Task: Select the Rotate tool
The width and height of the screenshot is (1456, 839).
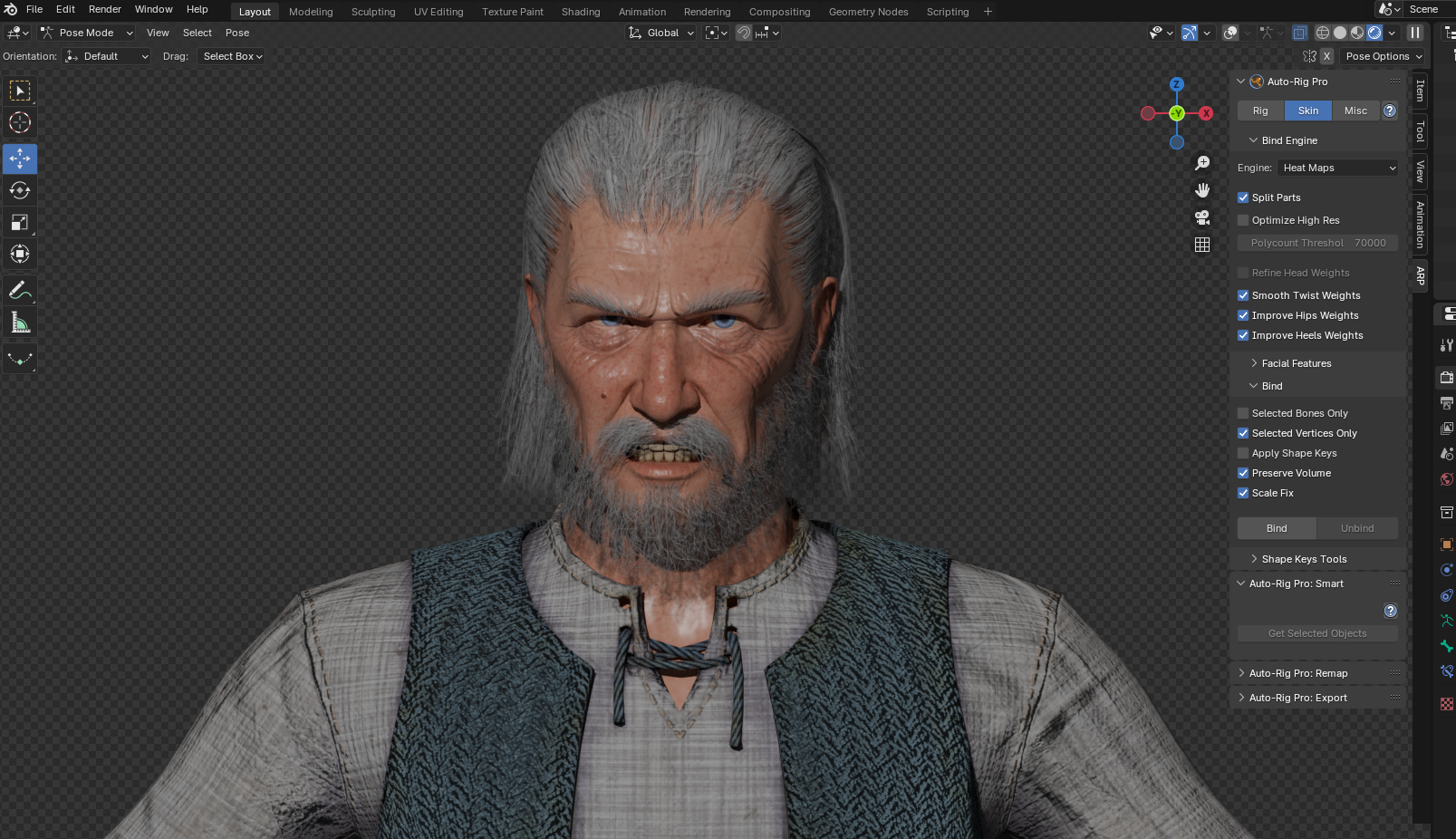Action: [20, 190]
